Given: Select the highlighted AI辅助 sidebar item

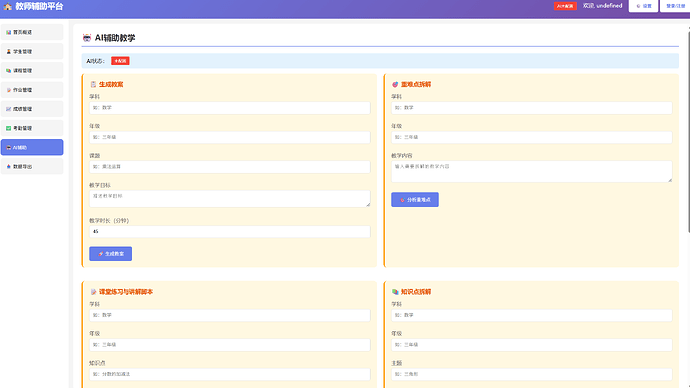Looking at the screenshot, I should [x=32, y=147].
